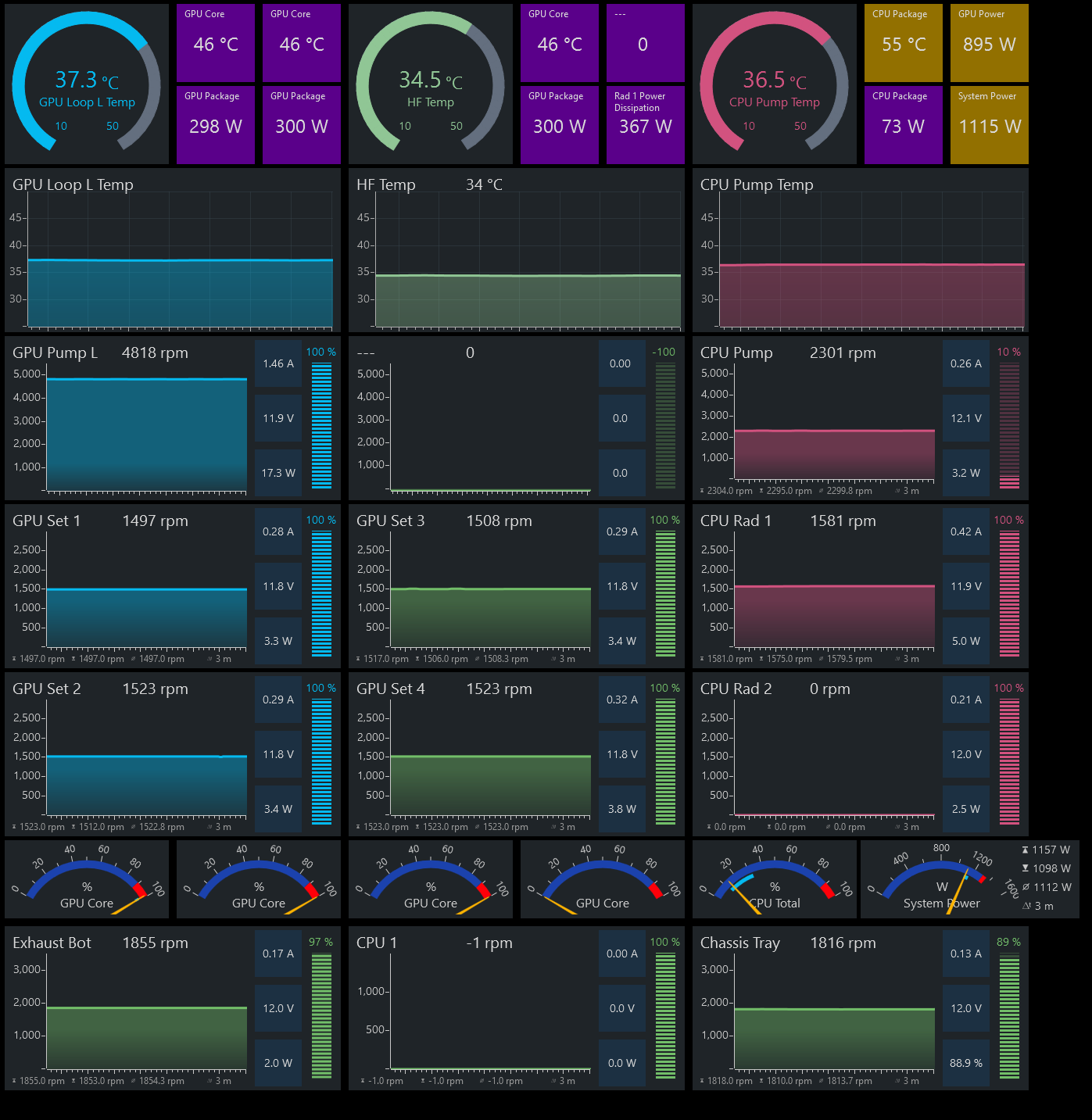Click the CPU Rad 1 rpm history chart
The height and width of the screenshot is (1120, 1092).
point(834,598)
